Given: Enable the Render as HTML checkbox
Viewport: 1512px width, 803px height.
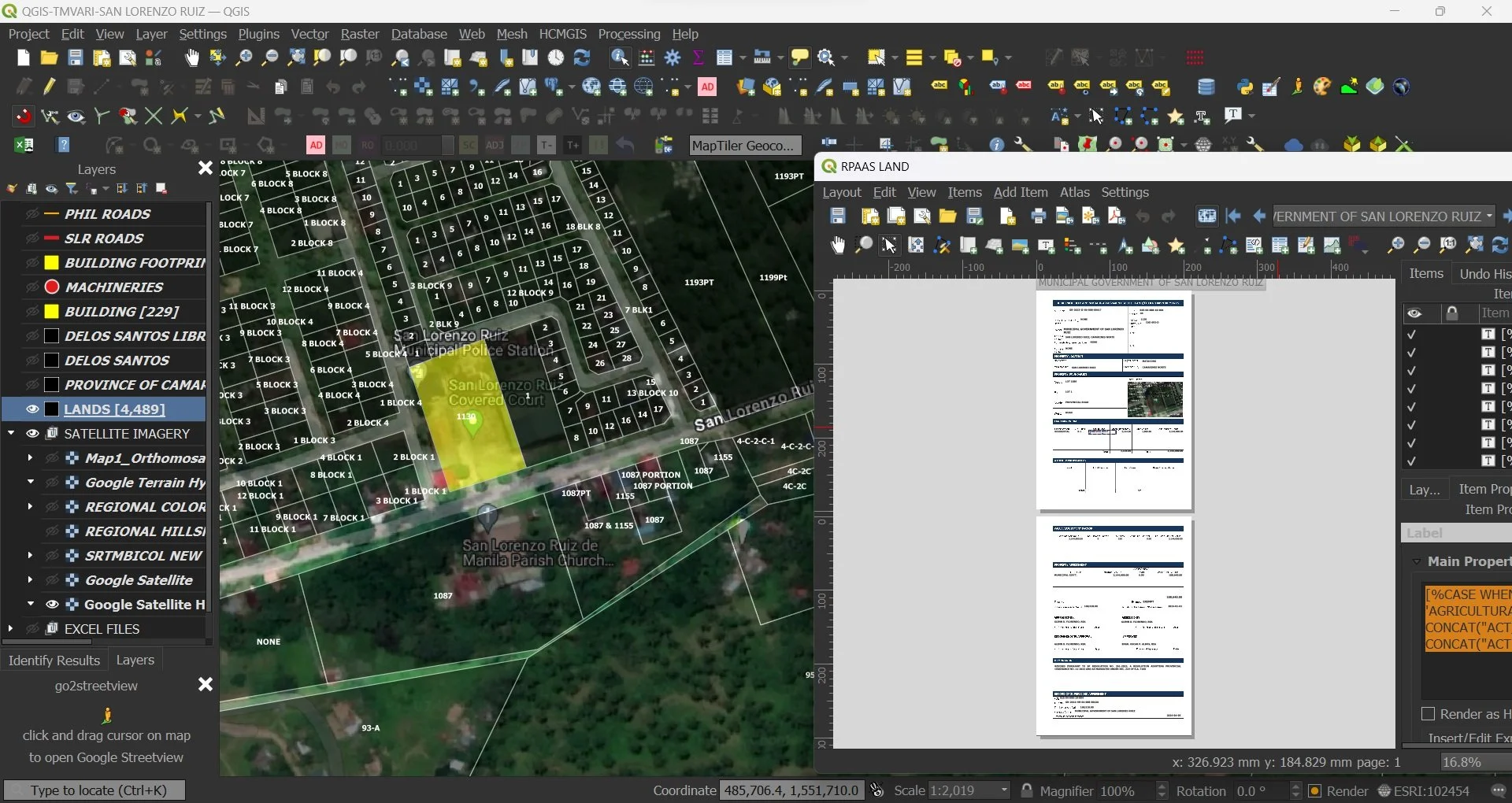Looking at the screenshot, I should pos(1428,714).
